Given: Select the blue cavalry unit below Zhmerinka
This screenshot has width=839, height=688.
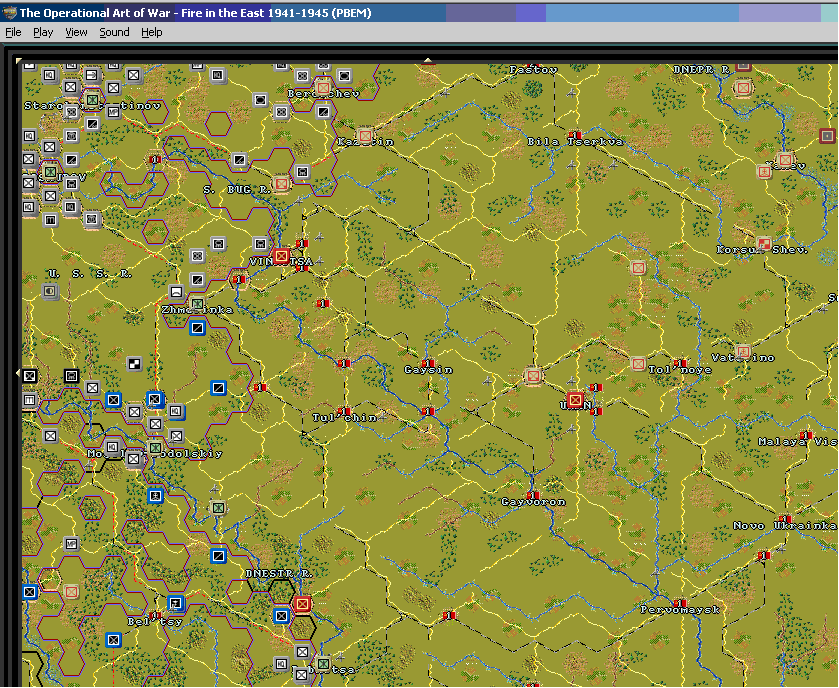Looking at the screenshot, I should click(197, 327).
